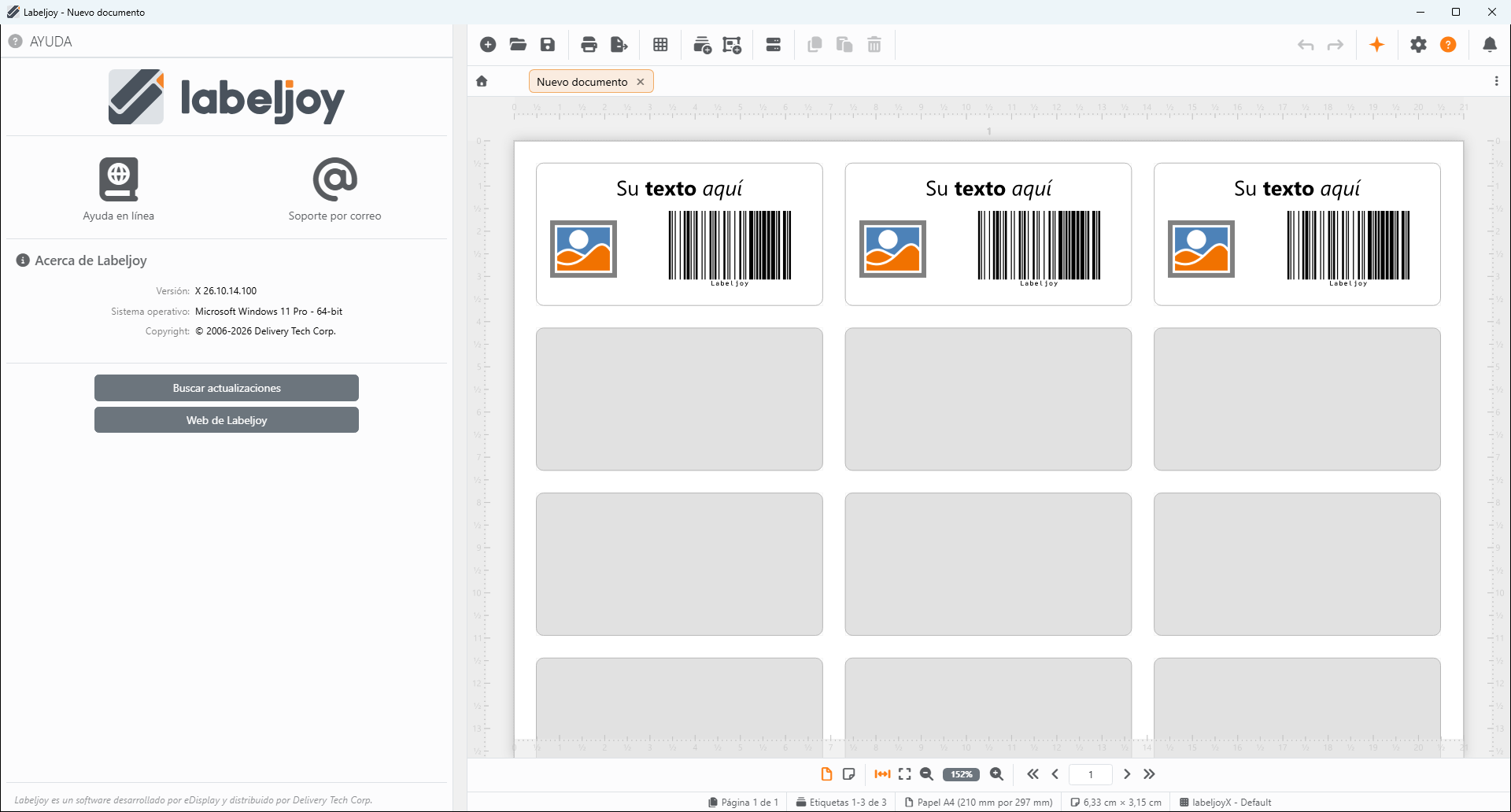Toggle the single label view icon
The image size is (1511, 812).
pyautogui.click(x=848, y=774)
